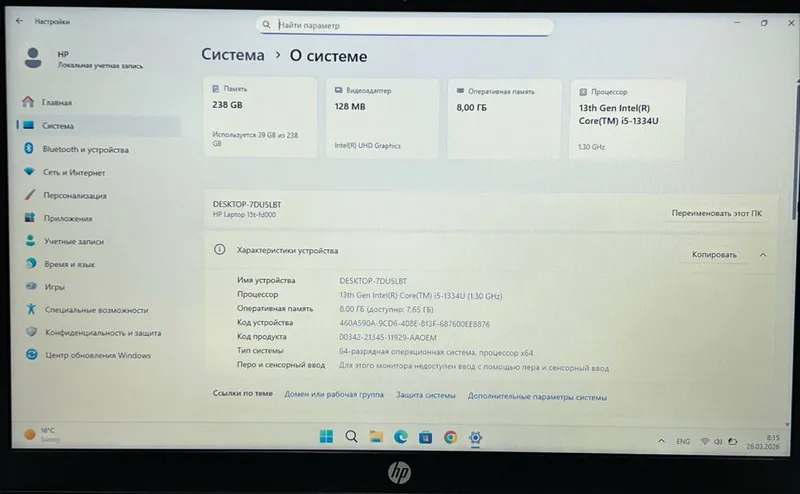Click the clock and date in taskbar

[x=763, y=442]
